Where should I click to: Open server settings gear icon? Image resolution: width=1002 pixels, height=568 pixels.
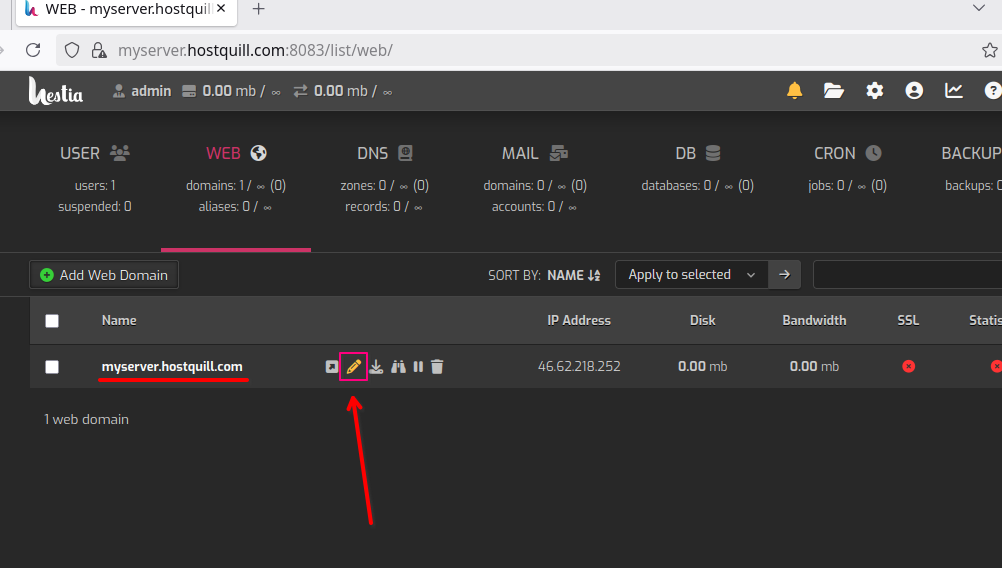[x=875, y=91]
